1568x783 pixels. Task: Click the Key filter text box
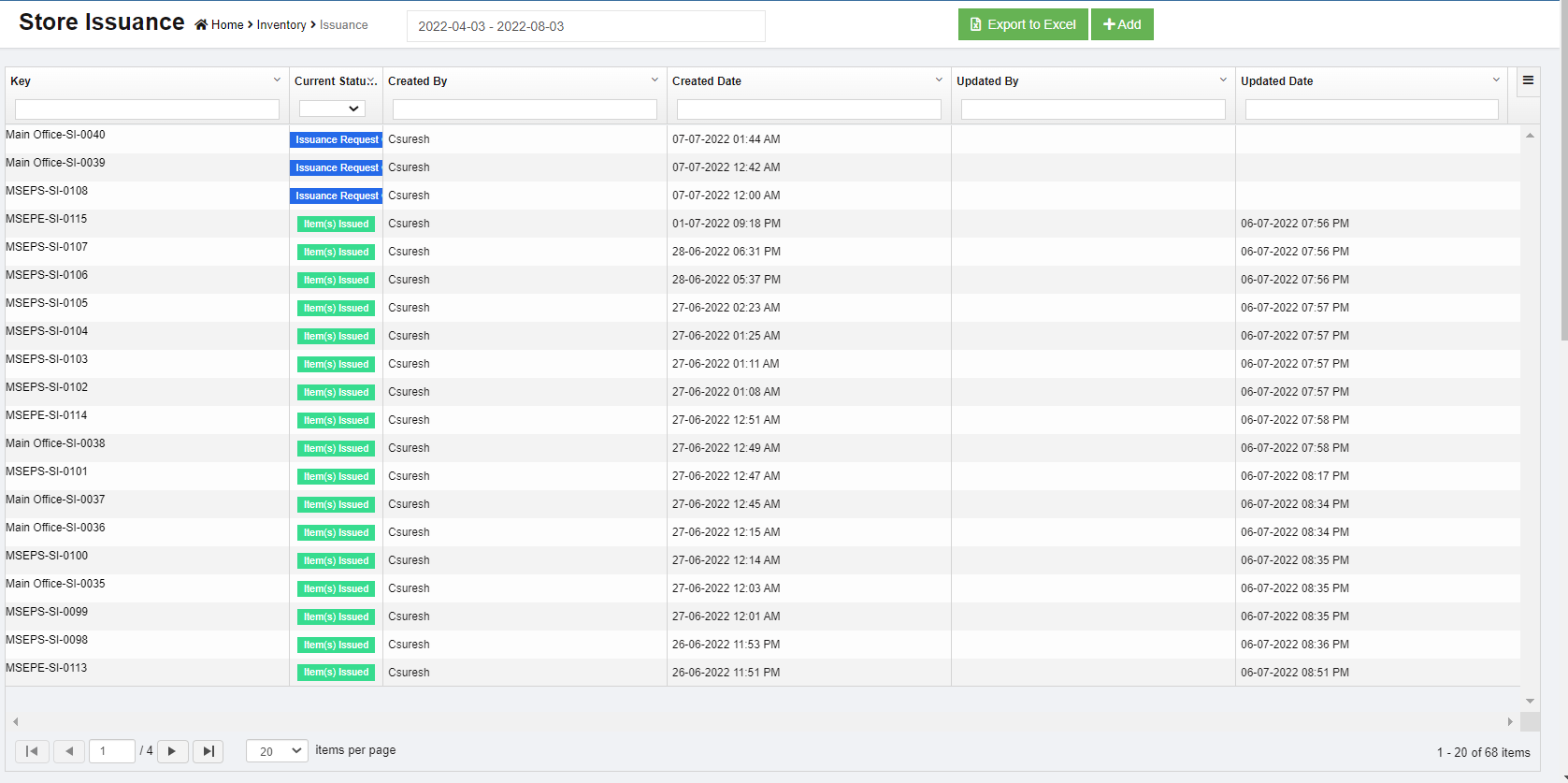click(x=147, y=109)
